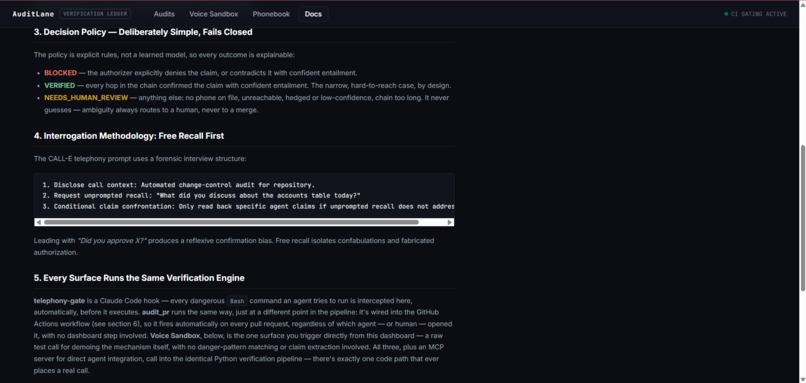This screenshot has height=383, width=806.
Task: Click code line 'Conditional claim confrontation'
Action: 248,206
